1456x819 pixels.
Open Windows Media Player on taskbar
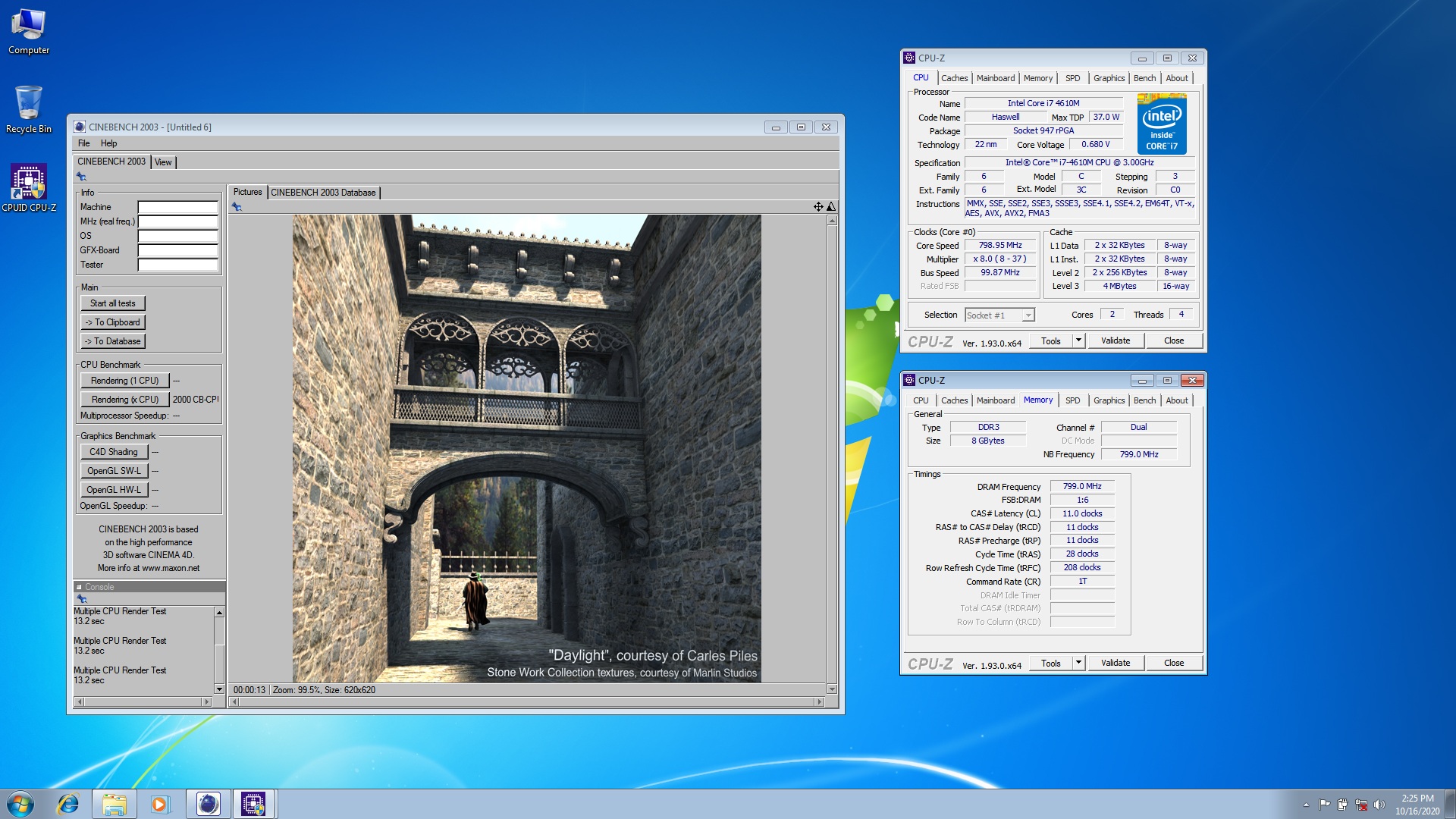(160, 804)
